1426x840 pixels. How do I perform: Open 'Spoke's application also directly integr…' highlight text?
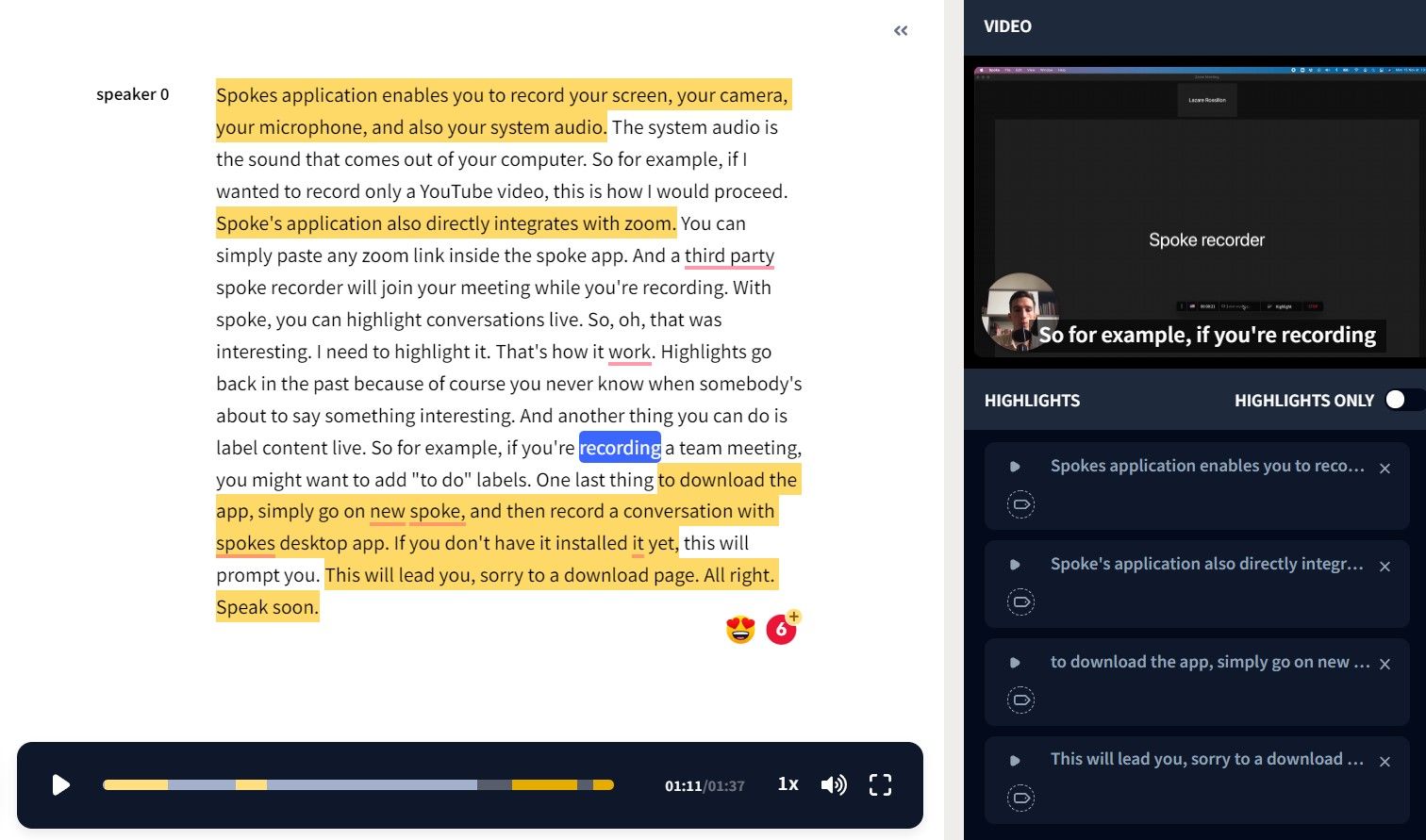pos(1207,564)
